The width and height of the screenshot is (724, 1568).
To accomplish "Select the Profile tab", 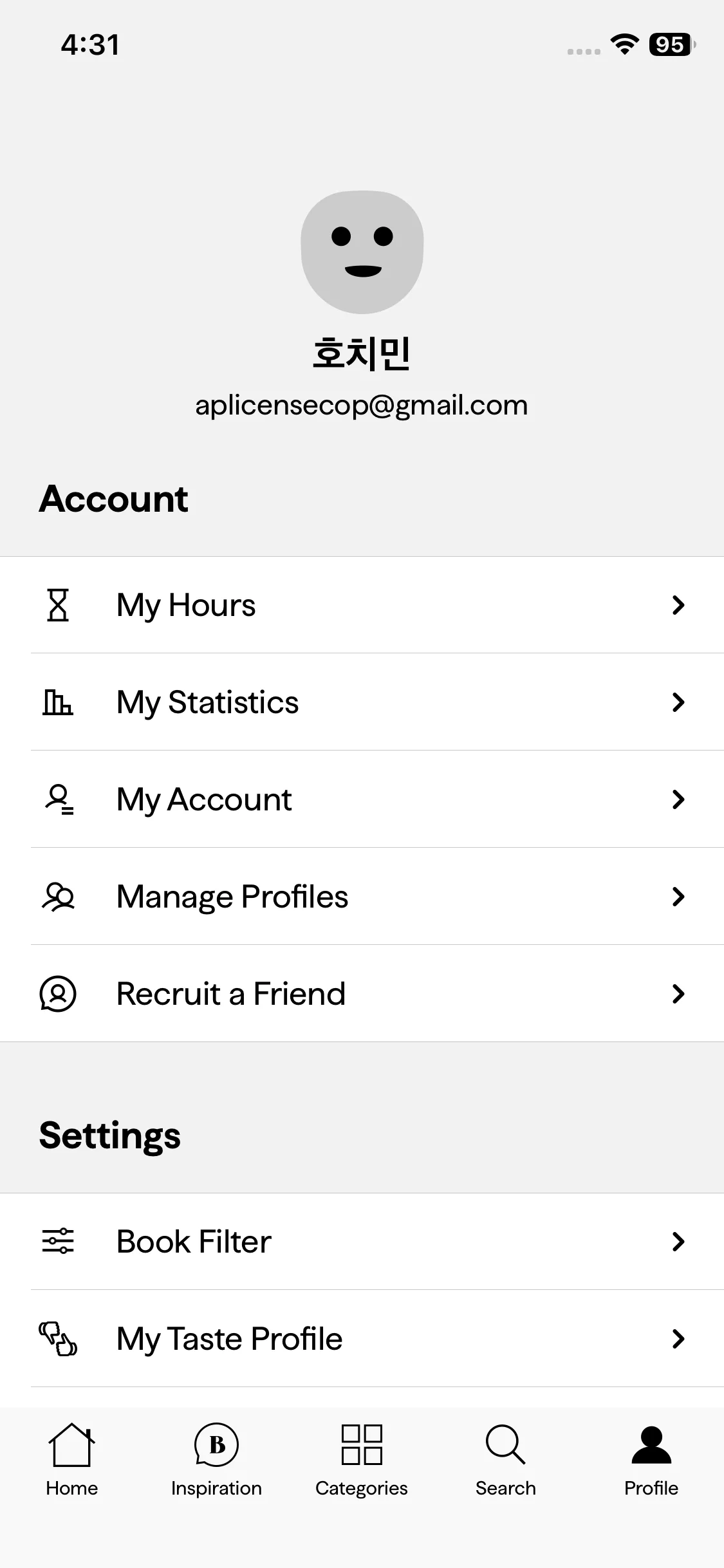I will click(x=651, y=1459).
